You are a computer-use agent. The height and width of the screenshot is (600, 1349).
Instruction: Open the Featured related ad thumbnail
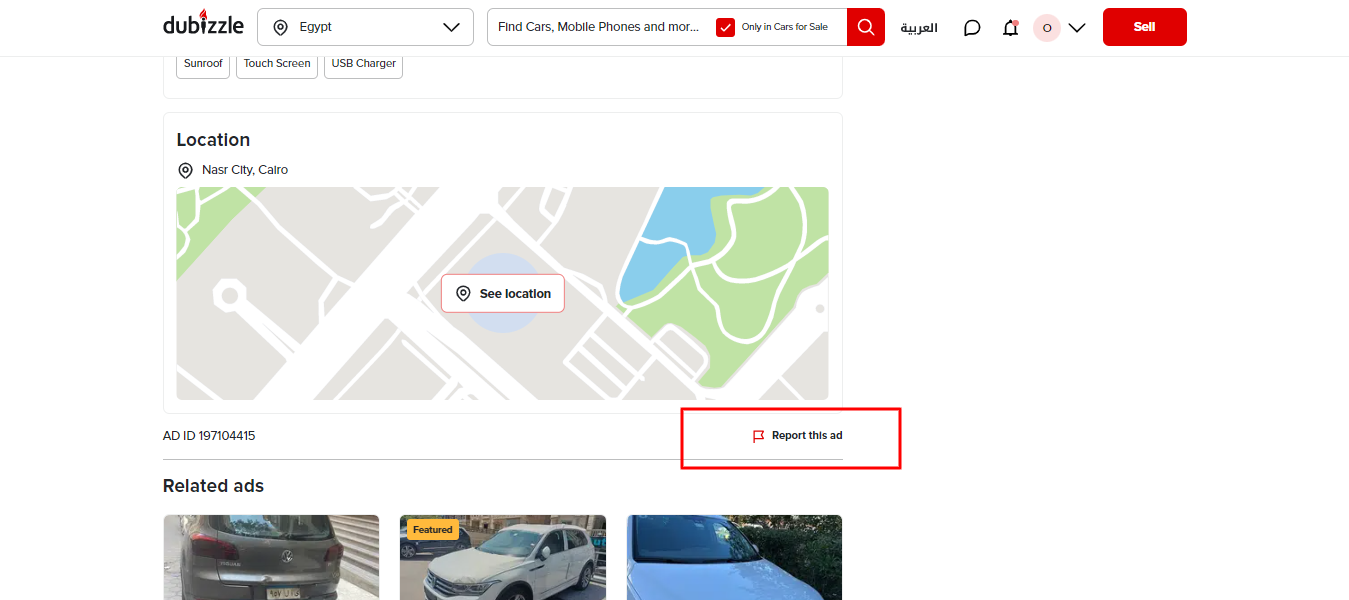(x=502, y=557)
